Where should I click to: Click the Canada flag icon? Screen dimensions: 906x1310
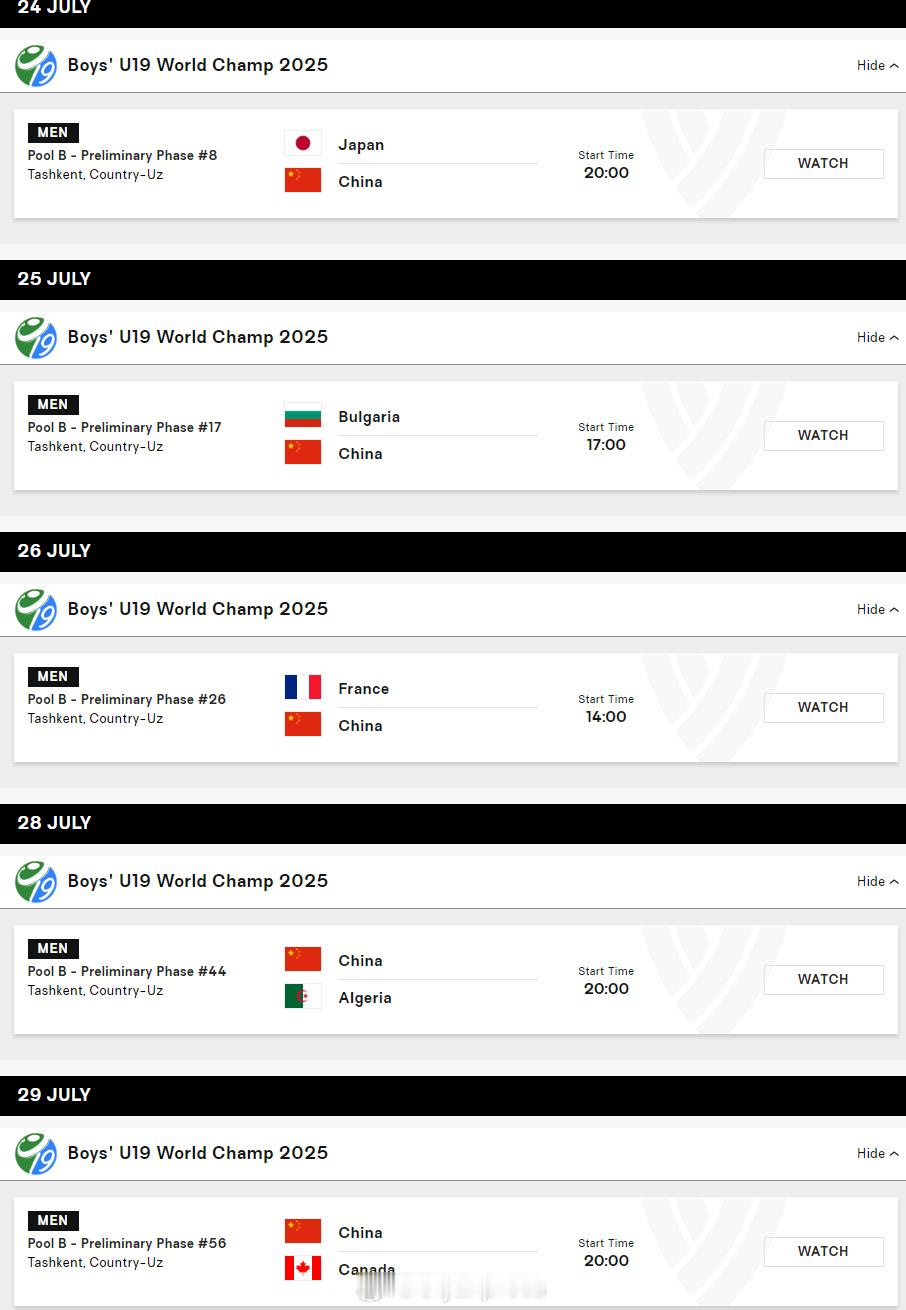303,1268
